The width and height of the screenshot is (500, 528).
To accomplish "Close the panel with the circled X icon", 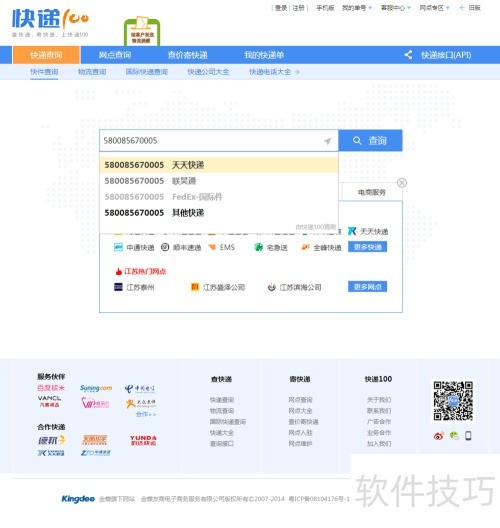I will pyautogui.click(x=402, y=183).
